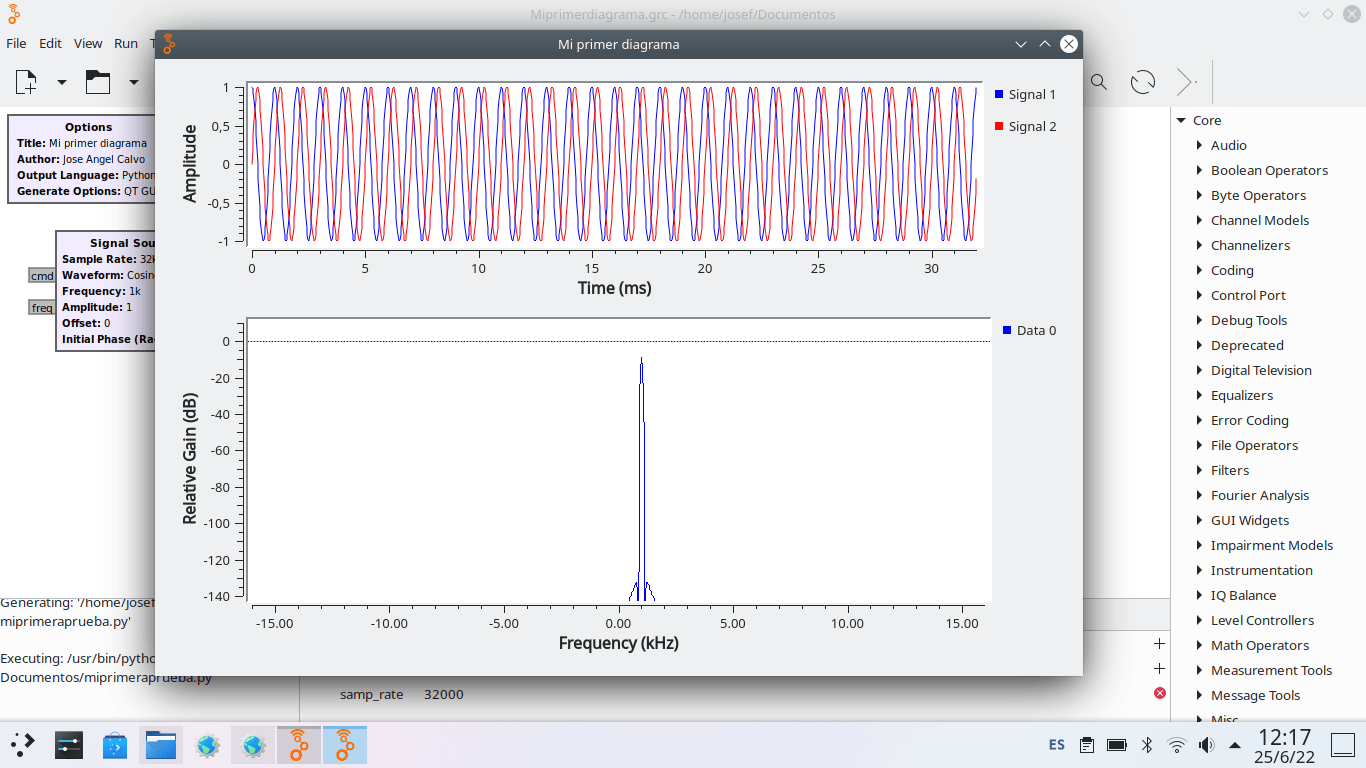The height and width of the screenshot is (768, 1366).
Task: Collapse the Core block tree
Action: coord(1182,121)
